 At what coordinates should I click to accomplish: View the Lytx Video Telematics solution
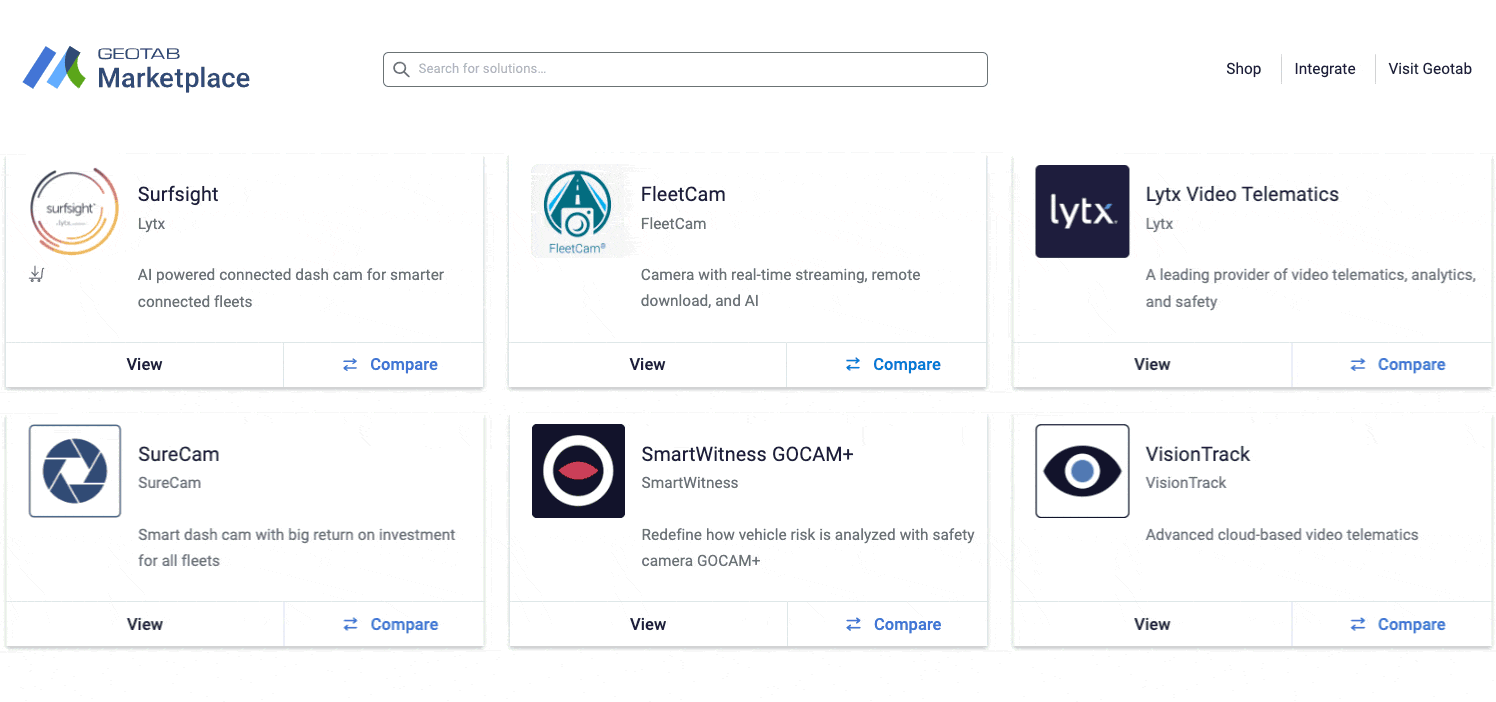(1152, 365)
